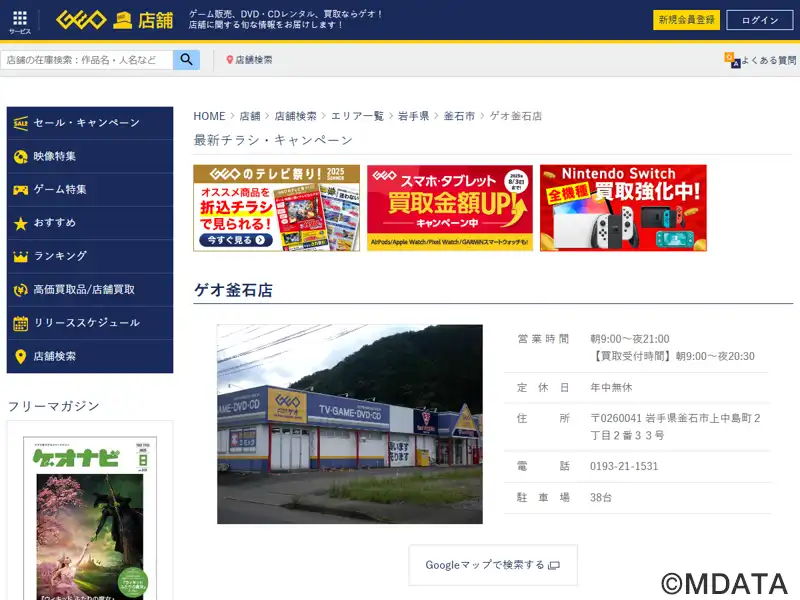Open リリーススケジュール sidebar item
Viewport: 800px width, 600px height.
click(90, 323)
